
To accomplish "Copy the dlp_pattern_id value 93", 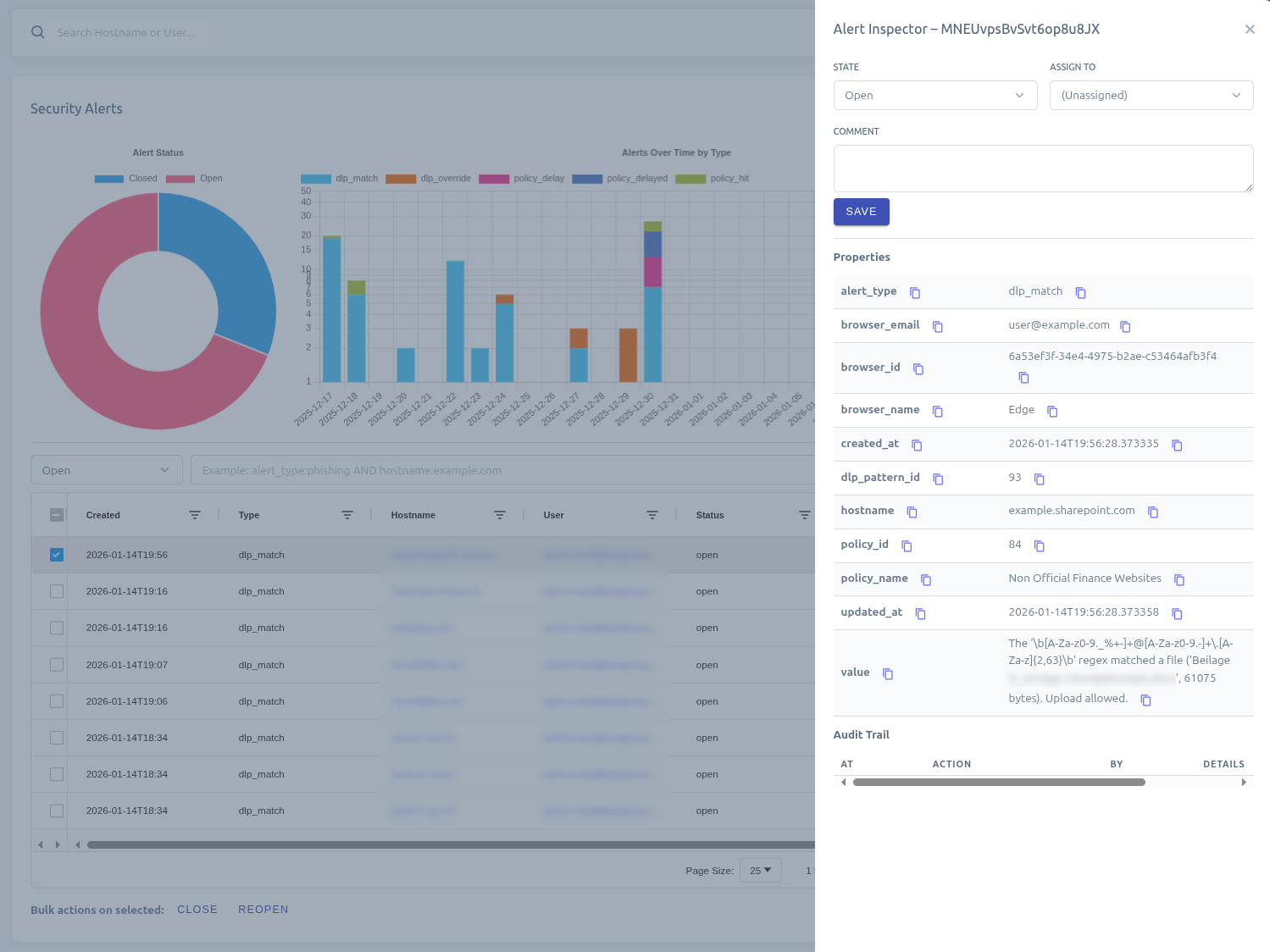I will point(1040,479).
